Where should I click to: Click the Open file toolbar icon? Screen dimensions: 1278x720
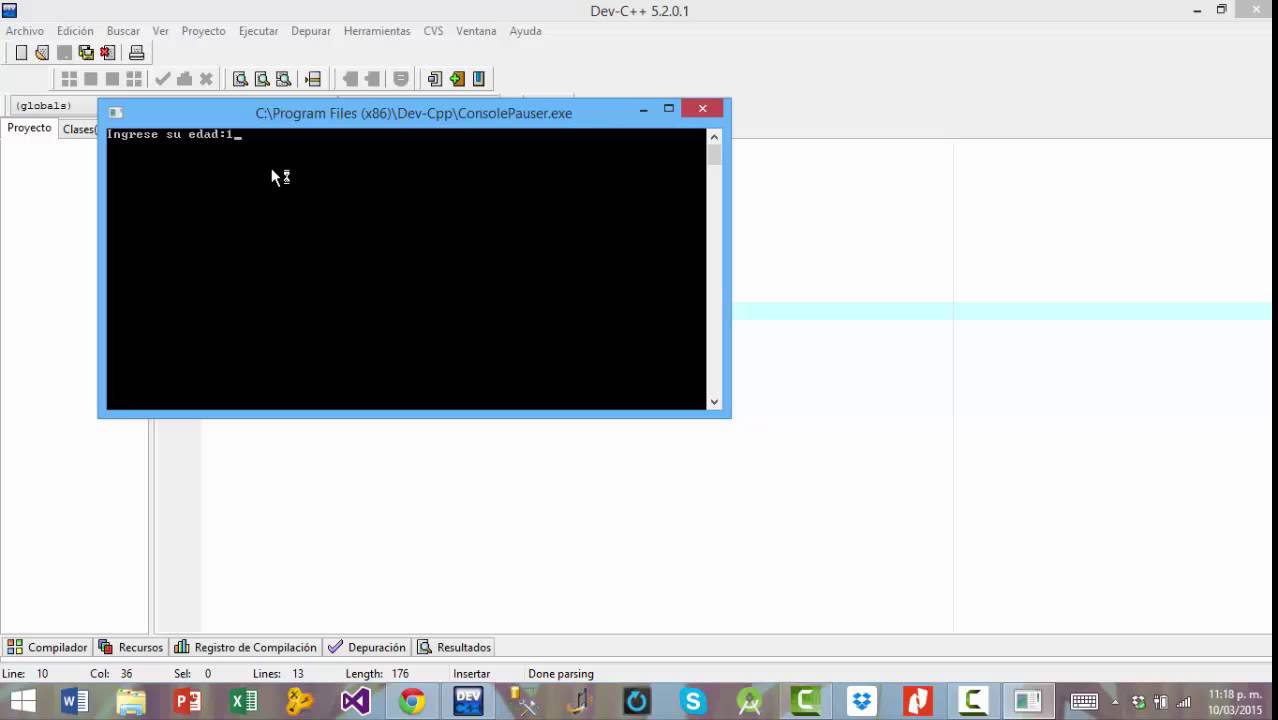(42, 53)
